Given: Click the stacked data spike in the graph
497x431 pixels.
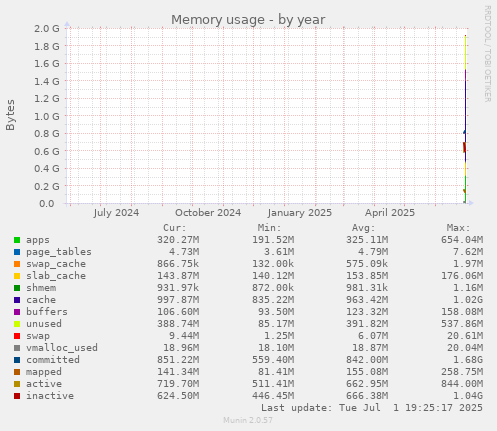Looking at the screenshot, I should coord(465,119).
